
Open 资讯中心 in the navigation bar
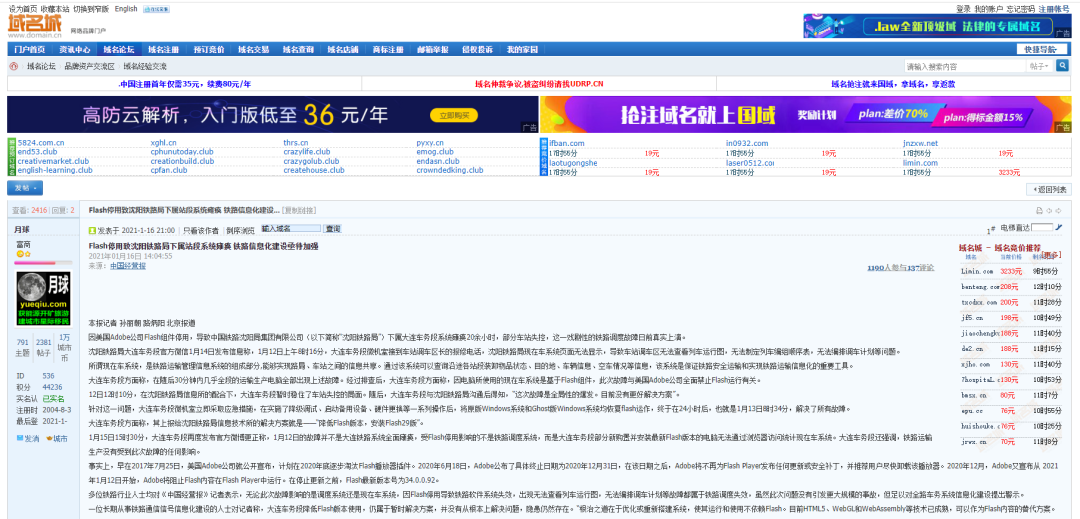74,50
